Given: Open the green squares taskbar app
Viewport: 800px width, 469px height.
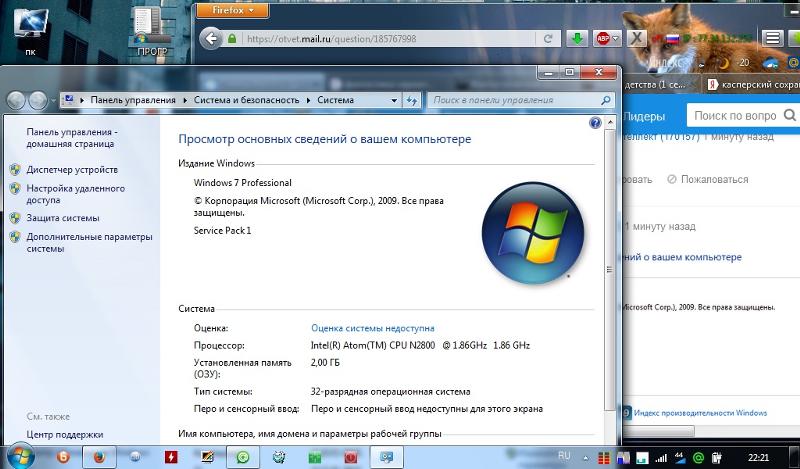Looking at the screenshot, I should click(x=315, y=457).
